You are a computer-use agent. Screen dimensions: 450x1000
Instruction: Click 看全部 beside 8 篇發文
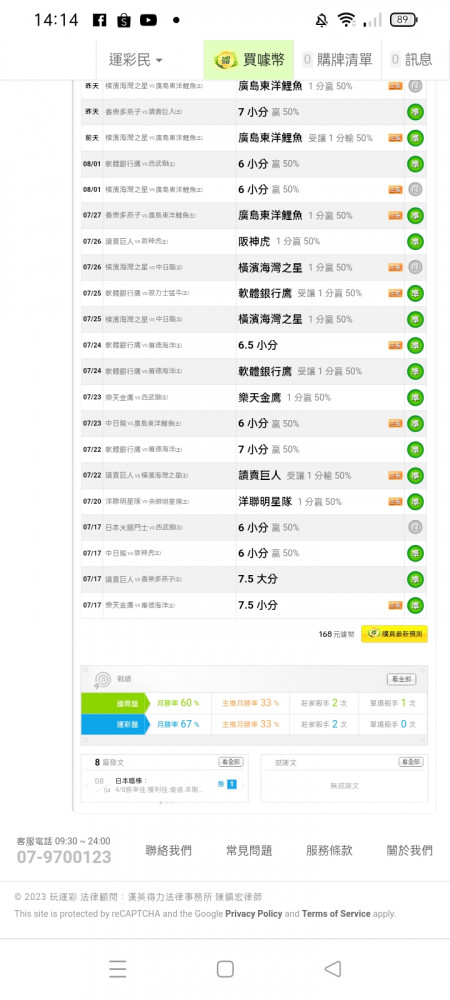click(231, 761)
